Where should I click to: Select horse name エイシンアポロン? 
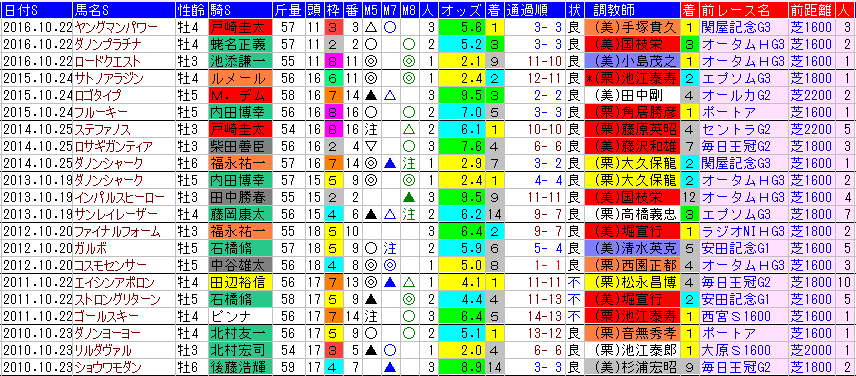(114, 283)
